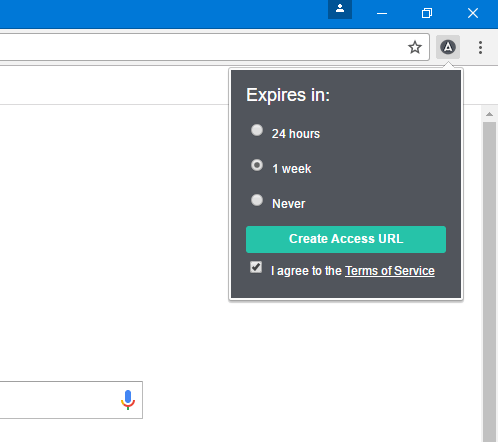The image size is (498, 442).
Task: Click the "Never" option label text
Action: pyautogui.click(x=289, y=204)
